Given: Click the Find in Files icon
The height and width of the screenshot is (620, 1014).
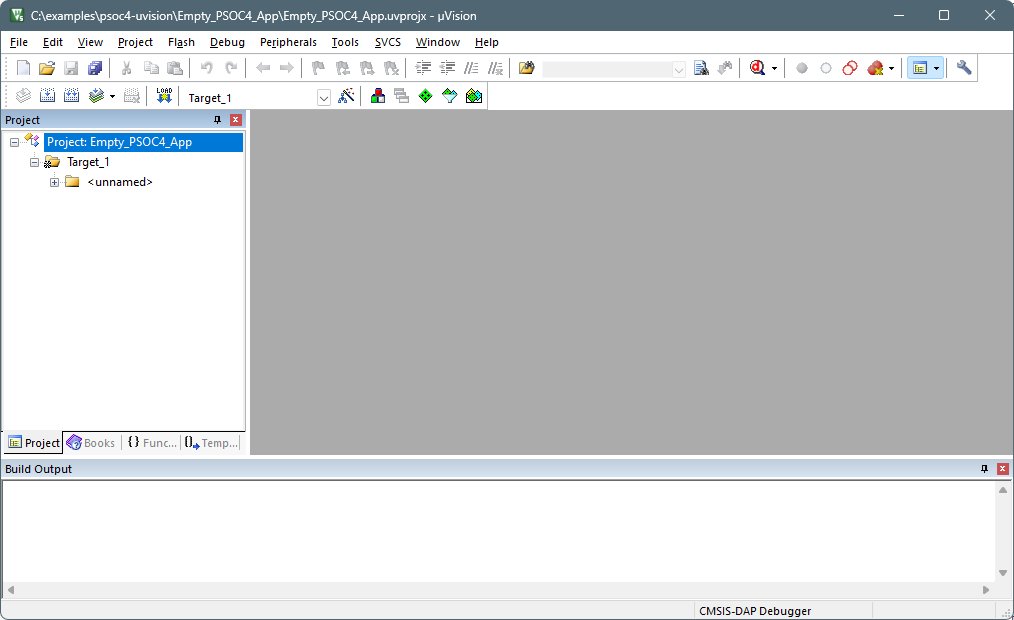Looking at the screenshot, I should click(701, 68).
